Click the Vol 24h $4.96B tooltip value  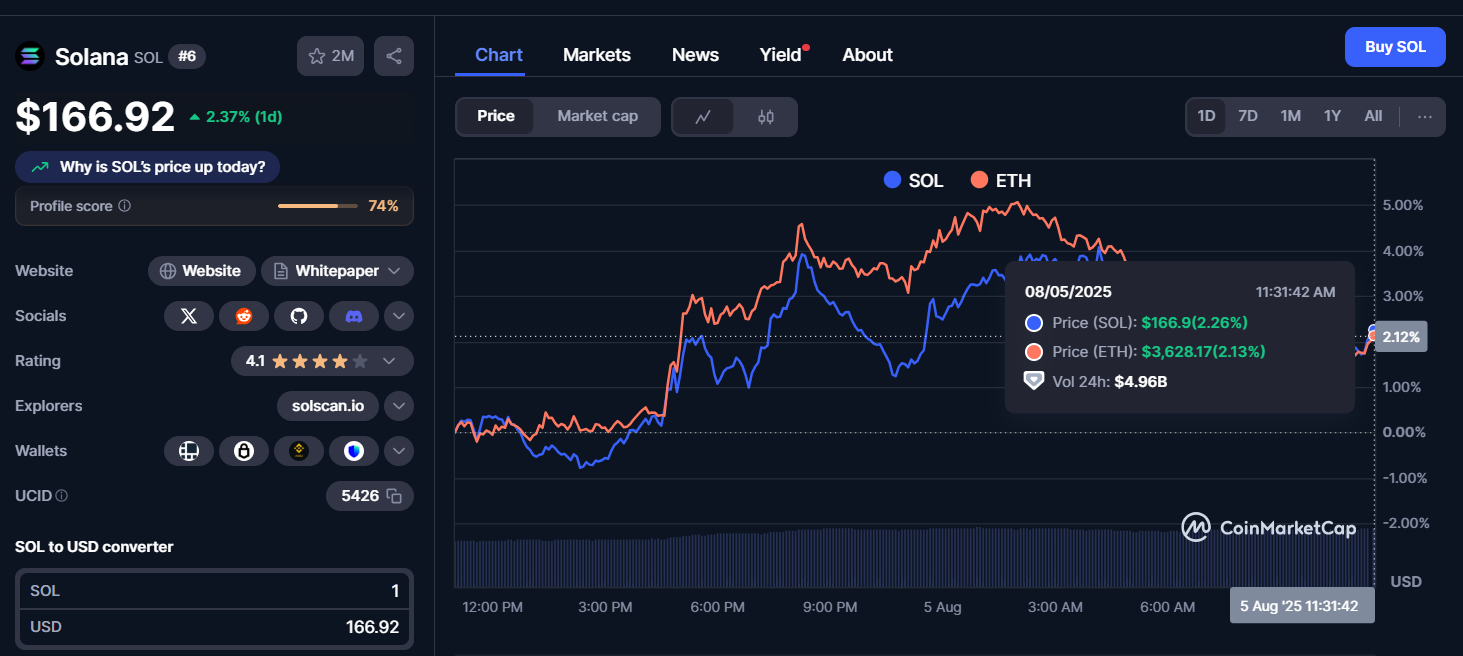(1141, 381)
